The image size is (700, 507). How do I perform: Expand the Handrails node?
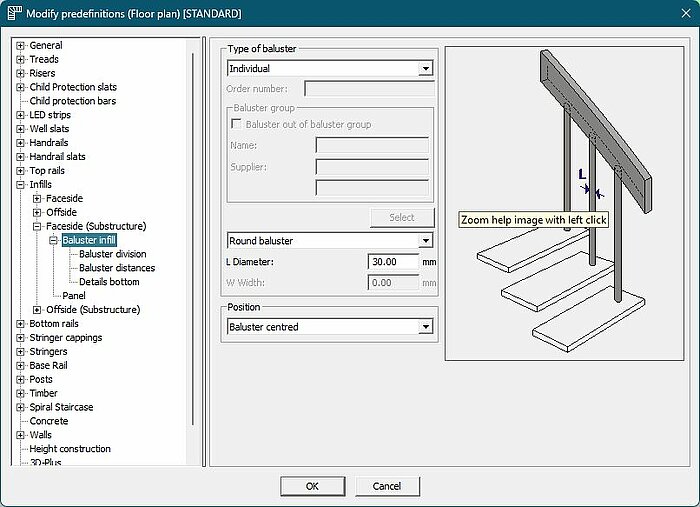(20, 143)
